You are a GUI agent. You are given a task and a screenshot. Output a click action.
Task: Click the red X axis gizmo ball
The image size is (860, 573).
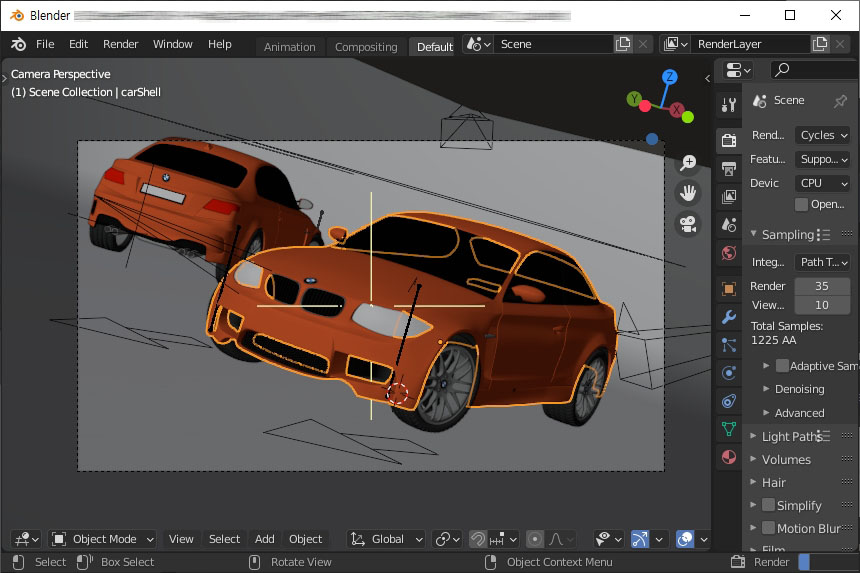(677, 110)
